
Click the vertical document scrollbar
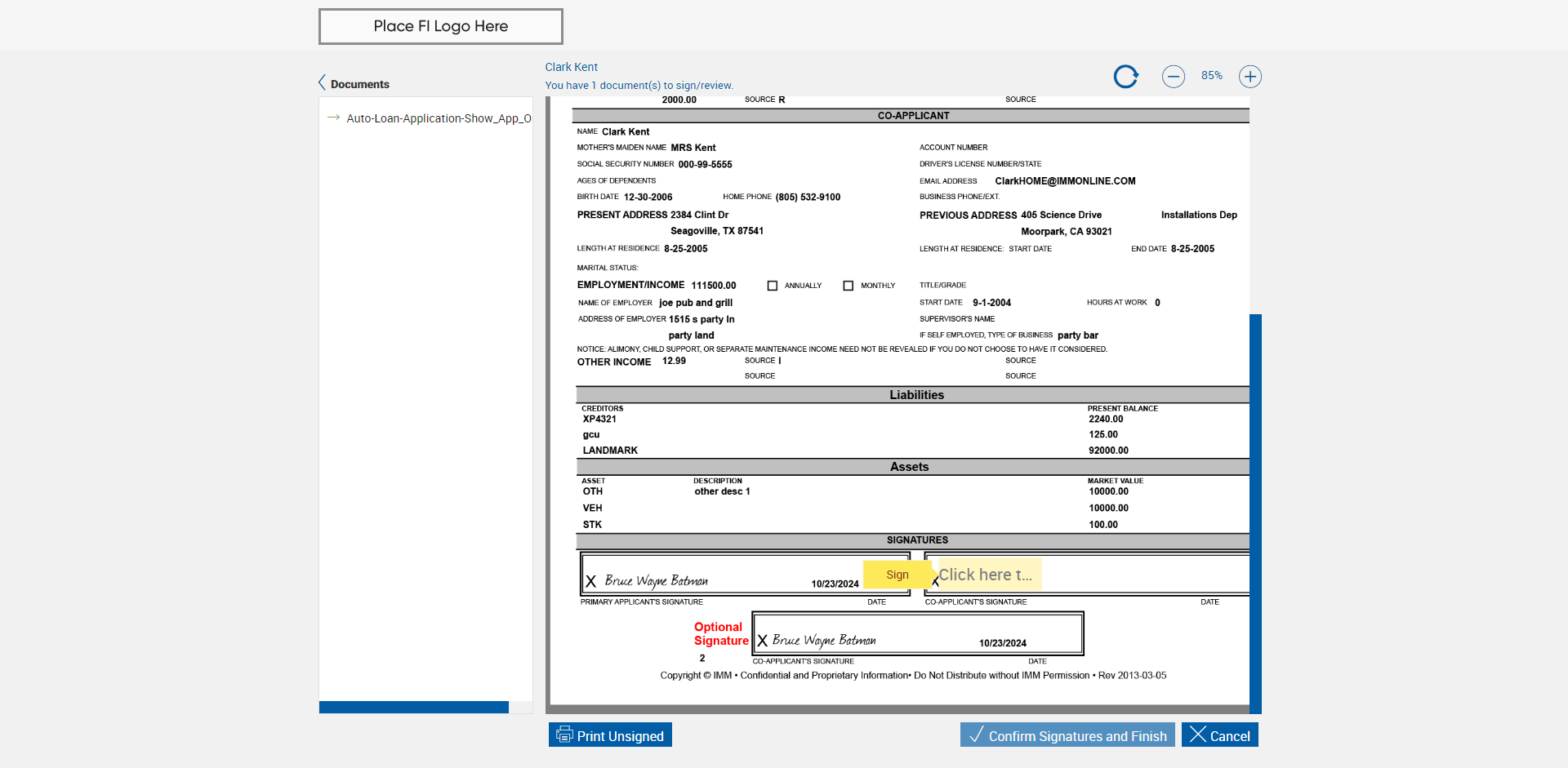pyautogui.click(x=1255, y=514)
